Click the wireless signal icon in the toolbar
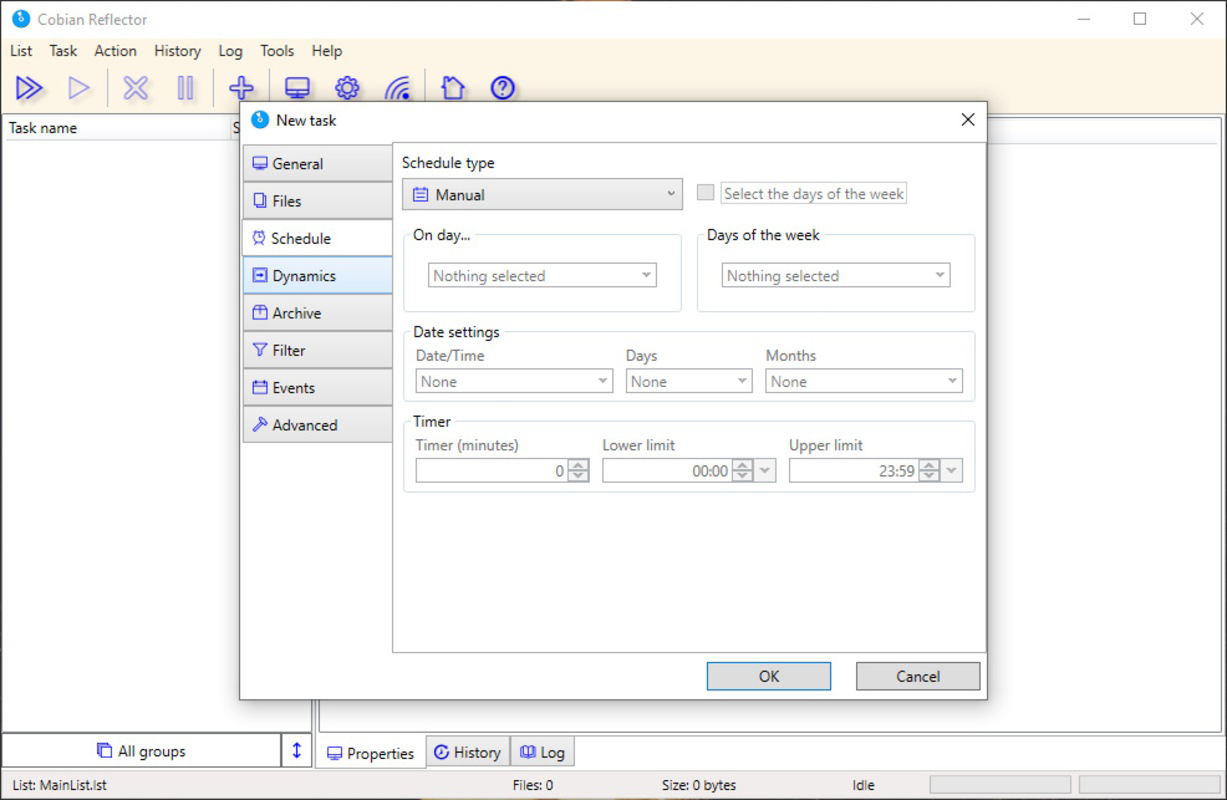1227x800 pixels. point(397,88)
